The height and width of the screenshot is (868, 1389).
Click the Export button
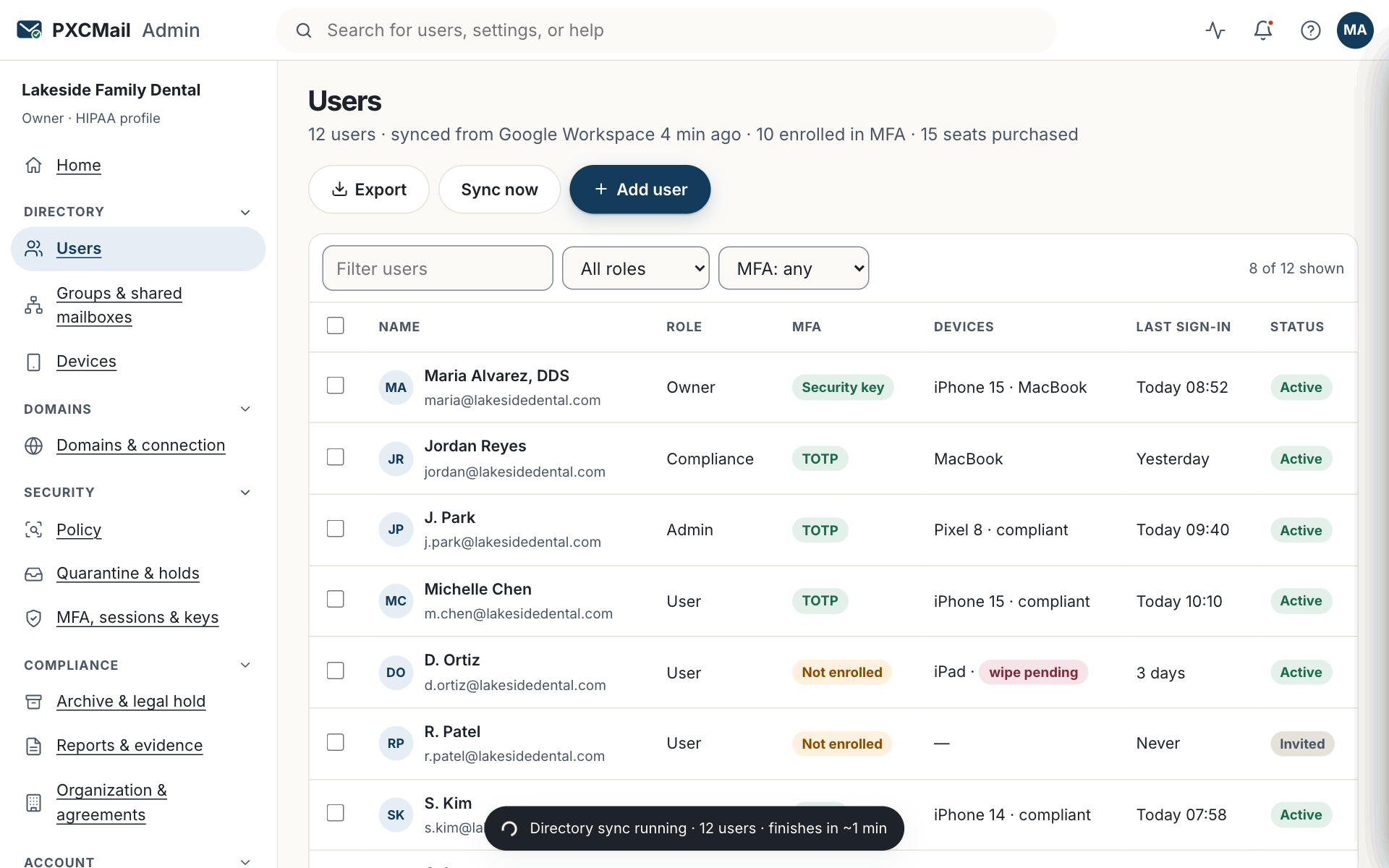(369, 190)
